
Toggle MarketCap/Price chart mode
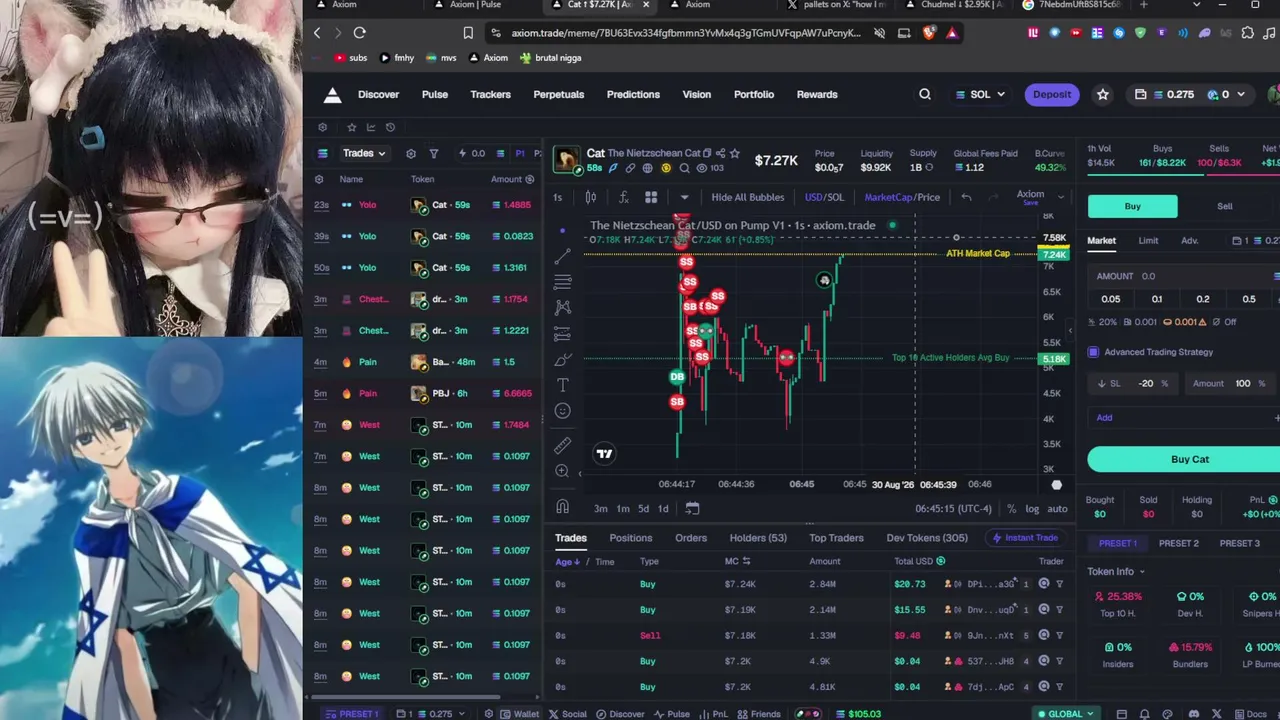coord(902,197)
